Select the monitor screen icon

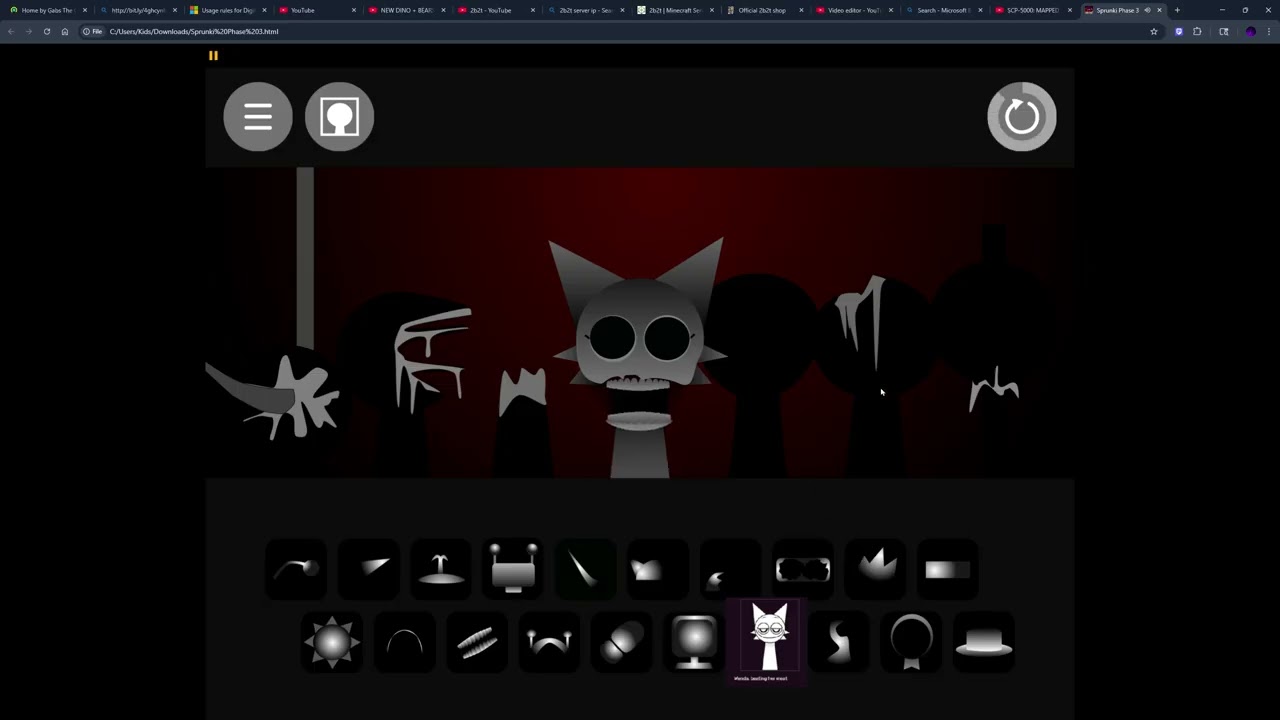tap(694, 642)
